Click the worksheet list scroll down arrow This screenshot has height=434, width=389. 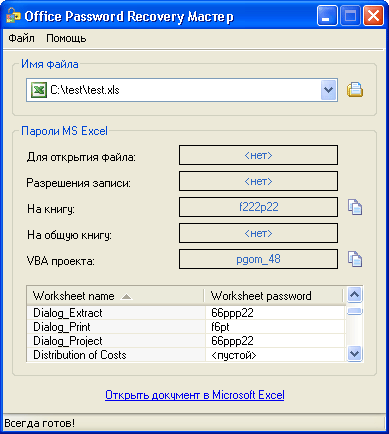click(354, 353)
